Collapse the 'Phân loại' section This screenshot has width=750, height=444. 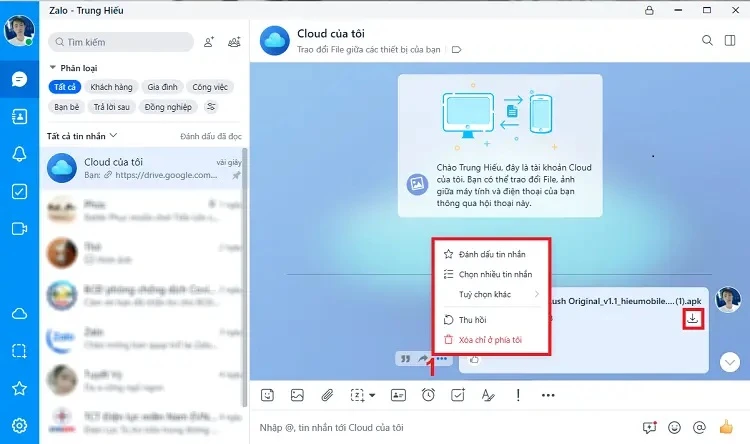(x=52, y=68)
